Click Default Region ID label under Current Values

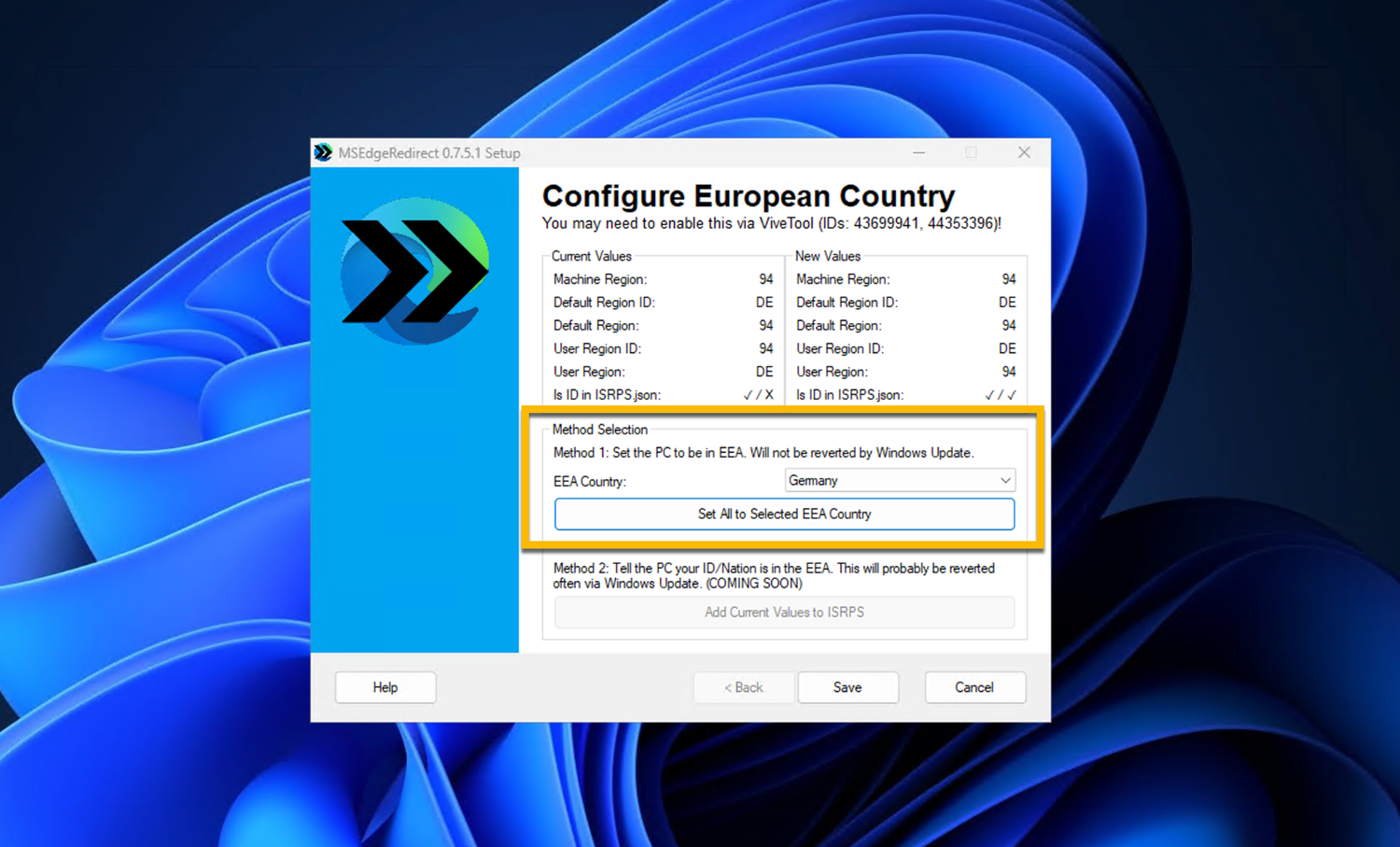pyautogui.click(x=604, y=303)
